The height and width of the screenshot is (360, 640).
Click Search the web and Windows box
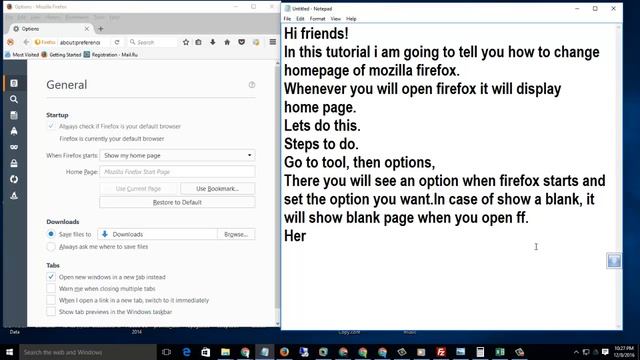point(88,352)
